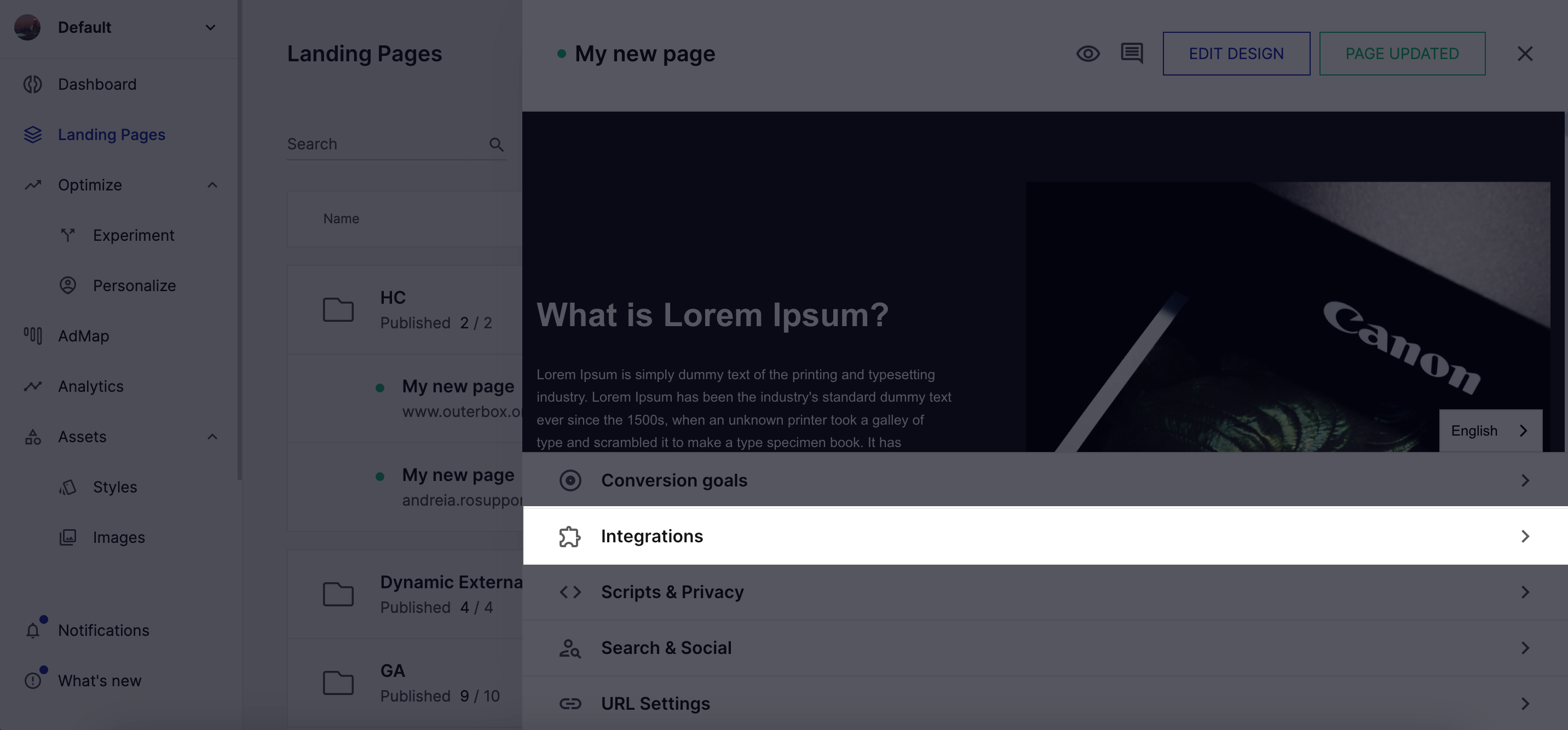Click the EDIT DESIGN button
This screenshot has height=730, width=1568.
(x=1236, y=54)
